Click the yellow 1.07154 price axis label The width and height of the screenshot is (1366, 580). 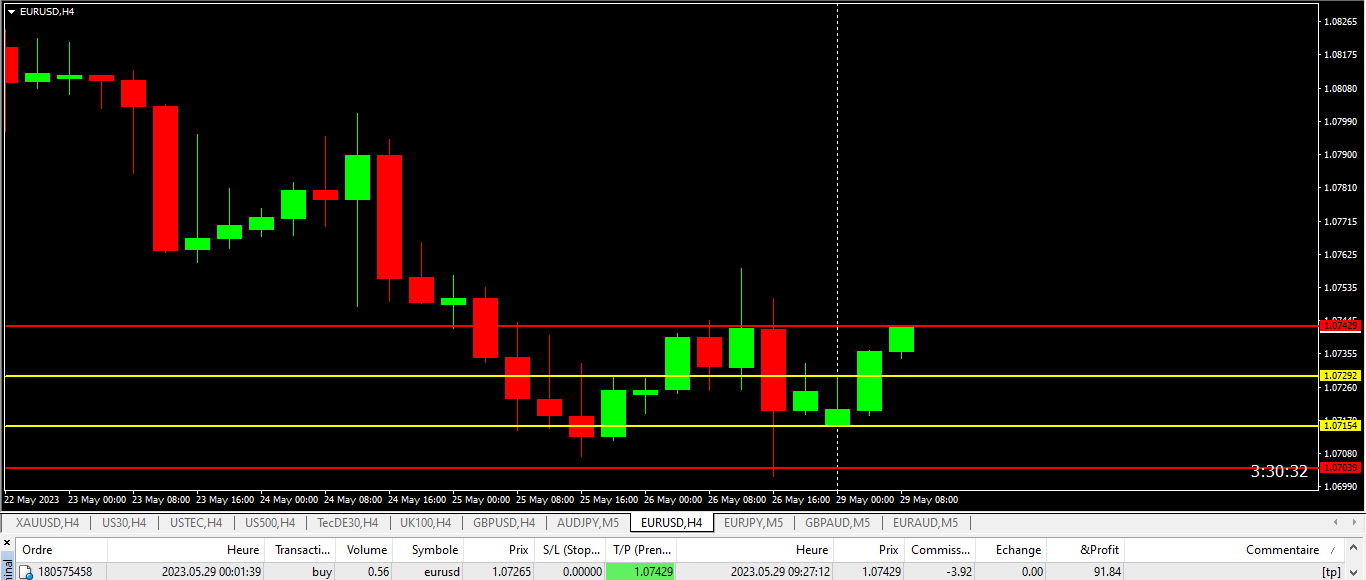coord(1341,426)
